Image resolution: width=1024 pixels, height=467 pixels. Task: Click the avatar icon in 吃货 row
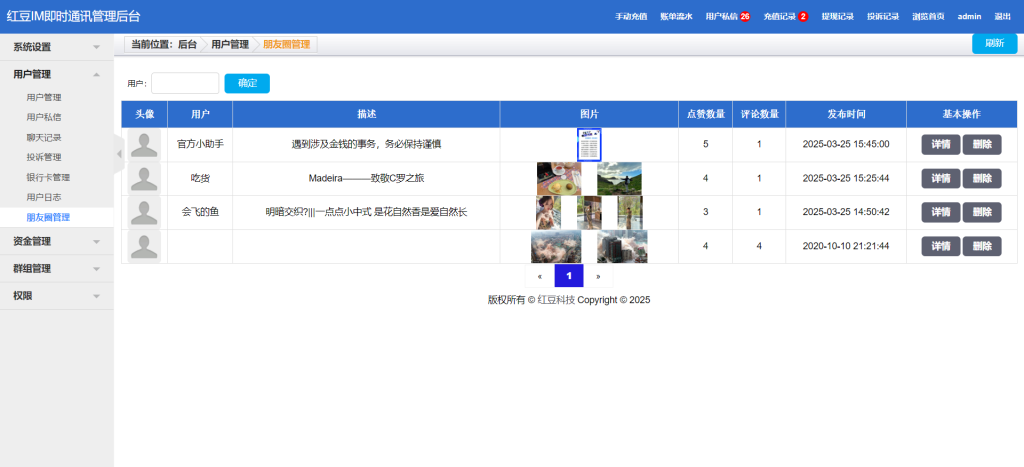tap(144, 178)
